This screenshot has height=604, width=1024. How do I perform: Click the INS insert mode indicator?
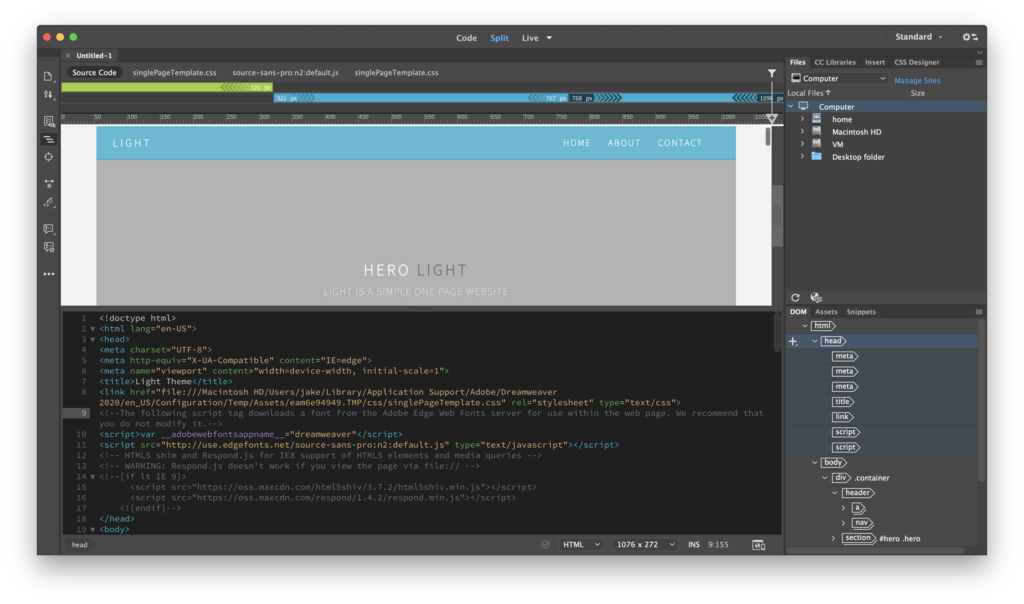(x=694, y=545)
